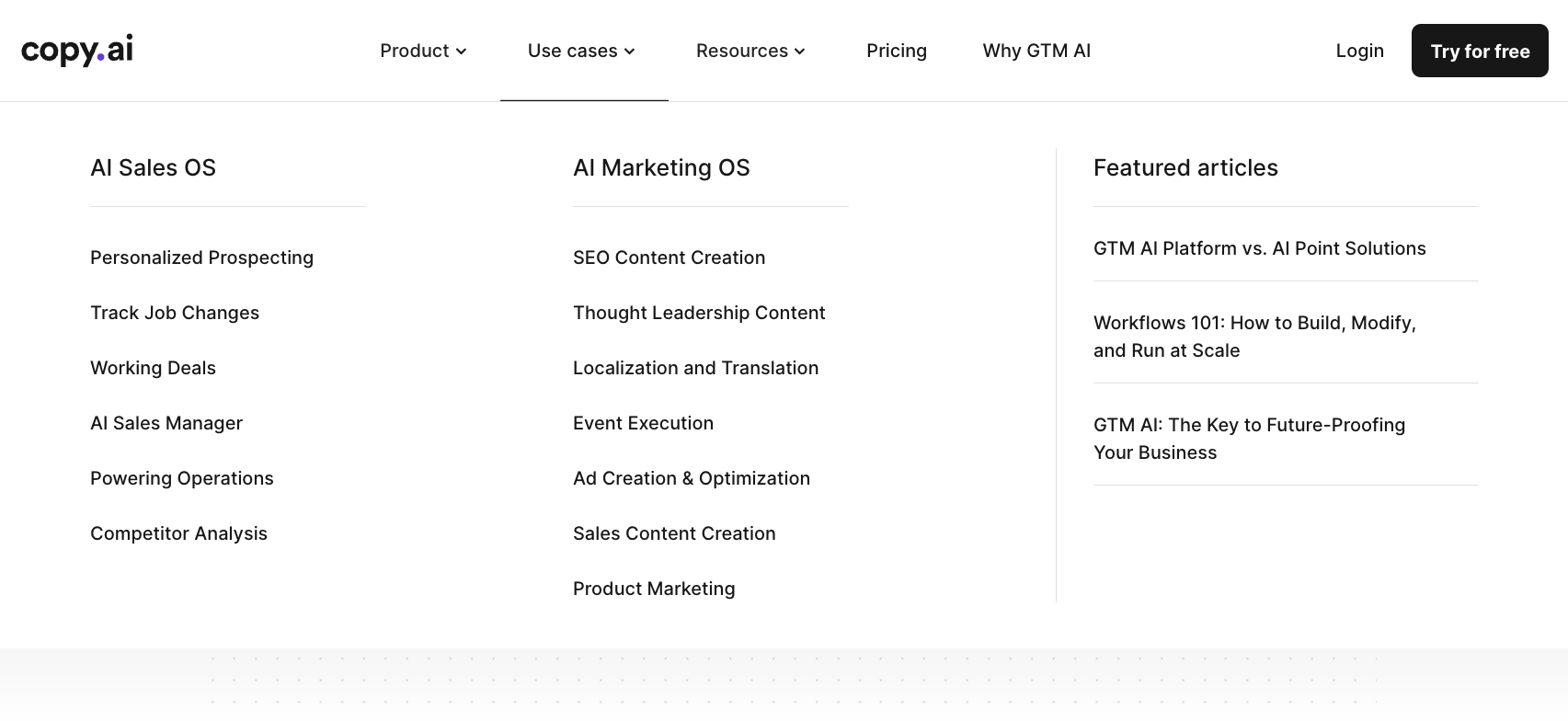The image size is (1568, 721).
Task: Select Competitor Analysis
Action: click(178, 533)
